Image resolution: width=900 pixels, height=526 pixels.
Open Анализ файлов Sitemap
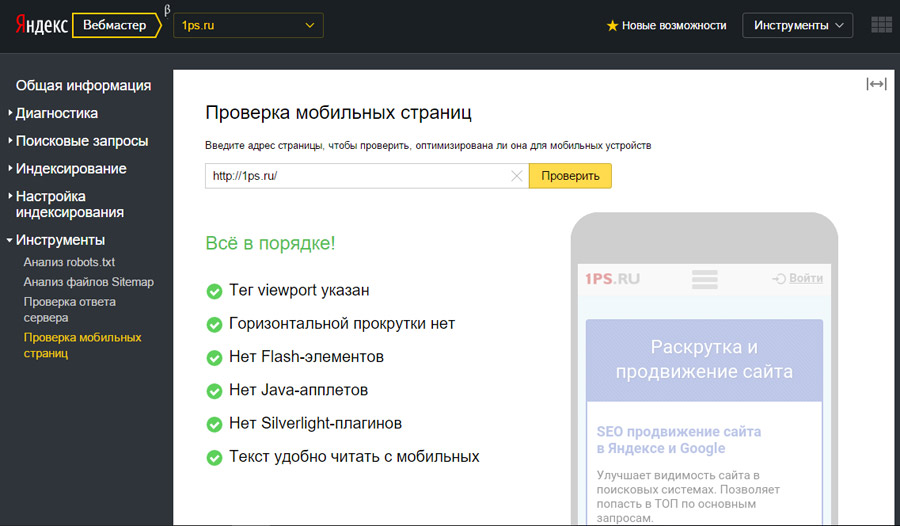click(89, 282)
